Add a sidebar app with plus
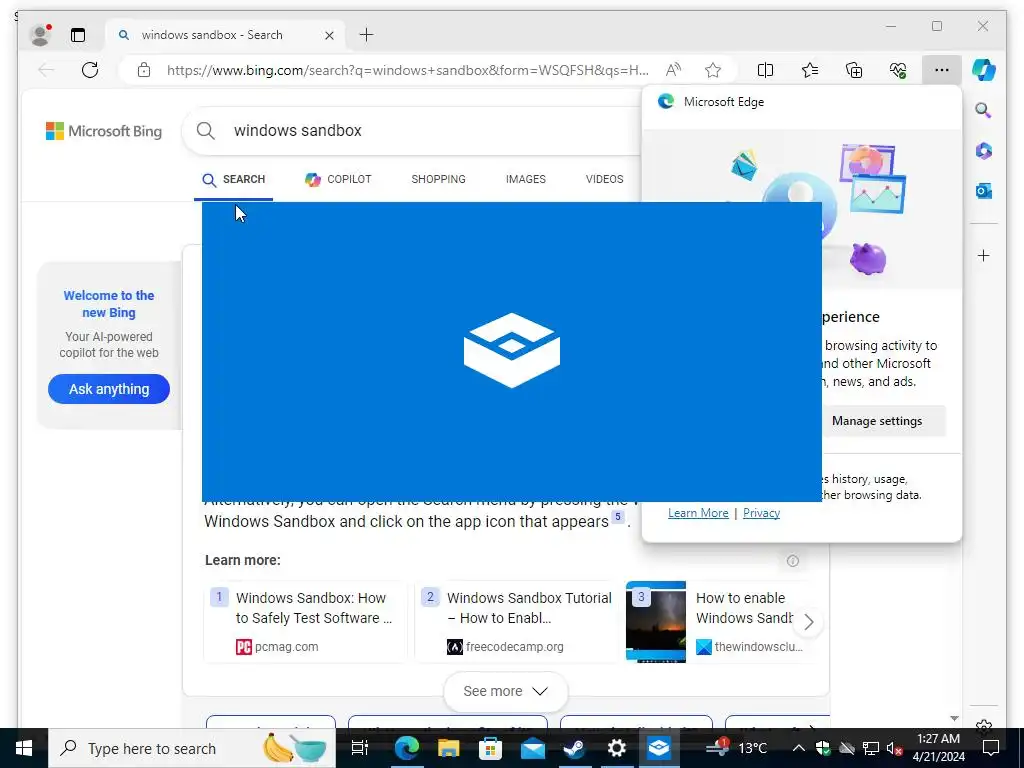Viewport: 1024px width, 768px height. [x=984, y=255]
